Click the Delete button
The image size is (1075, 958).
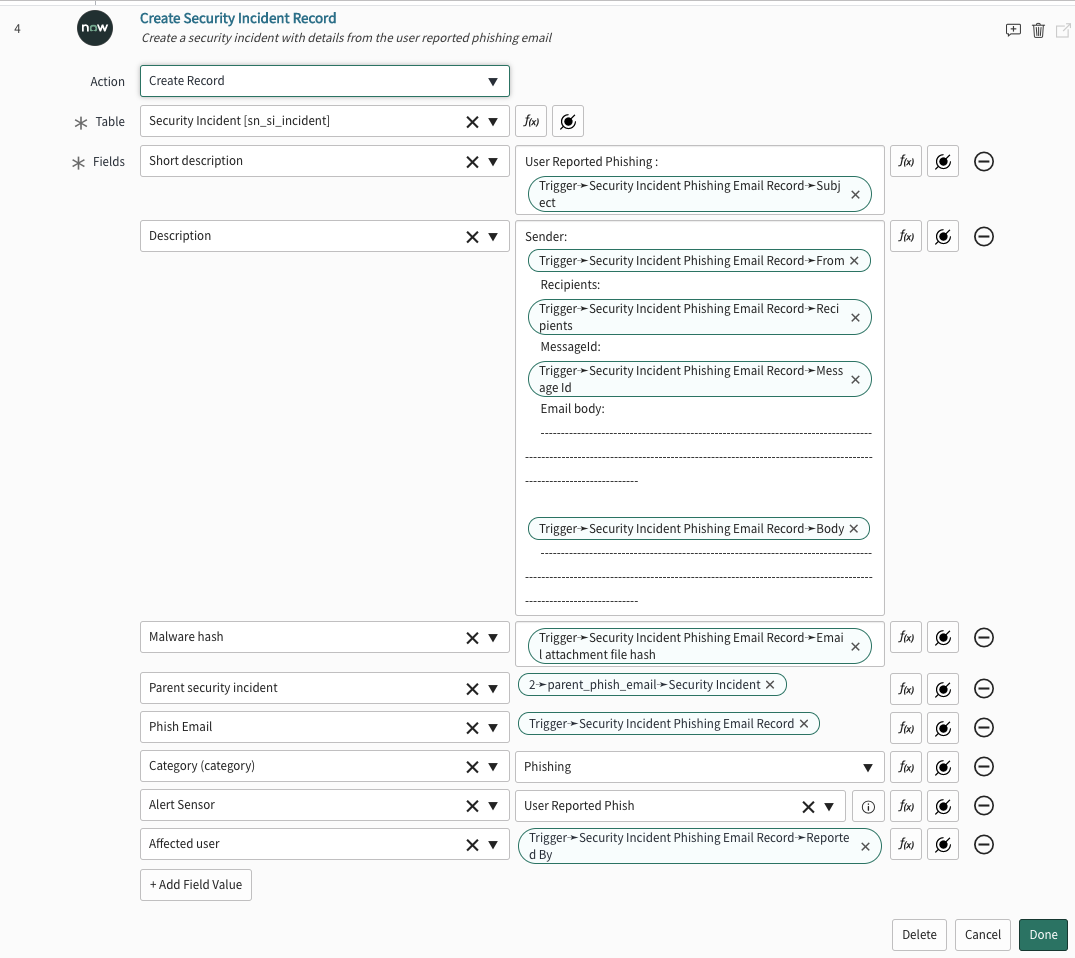pos(919,935)
